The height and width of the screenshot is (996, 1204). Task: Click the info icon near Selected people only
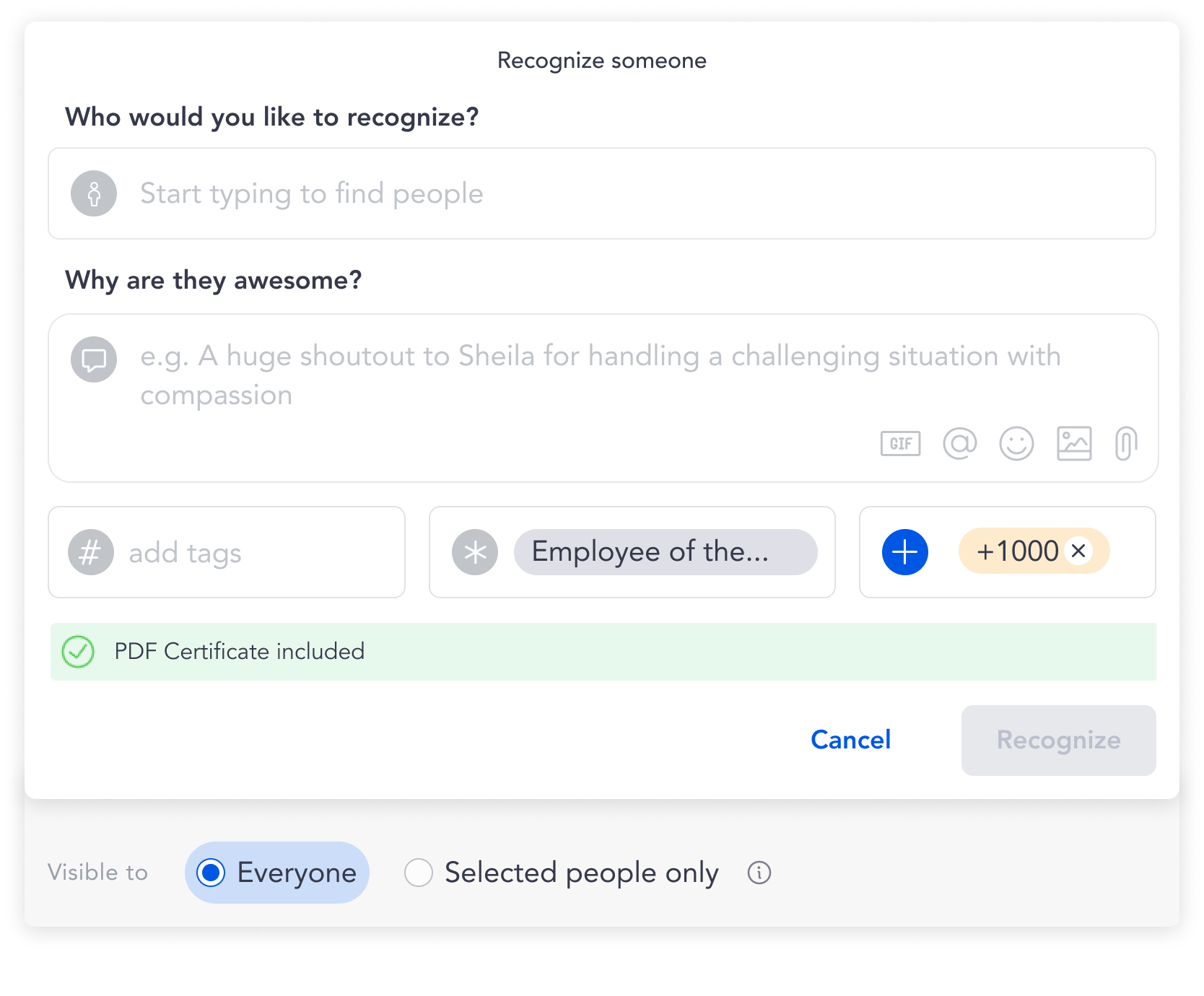759,873
